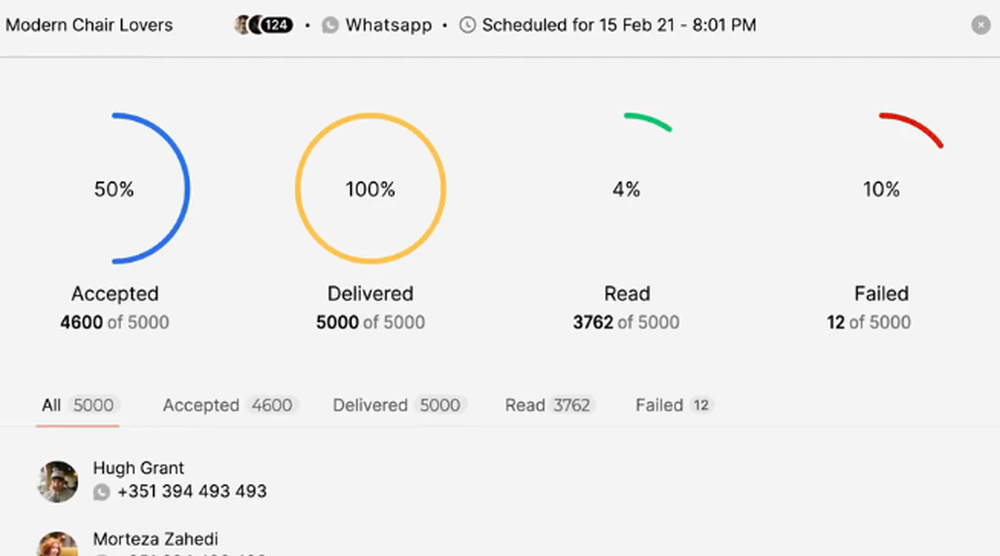Close the campaign details panel
Viewport: 1000px width, 556px height.
point(981,25)
